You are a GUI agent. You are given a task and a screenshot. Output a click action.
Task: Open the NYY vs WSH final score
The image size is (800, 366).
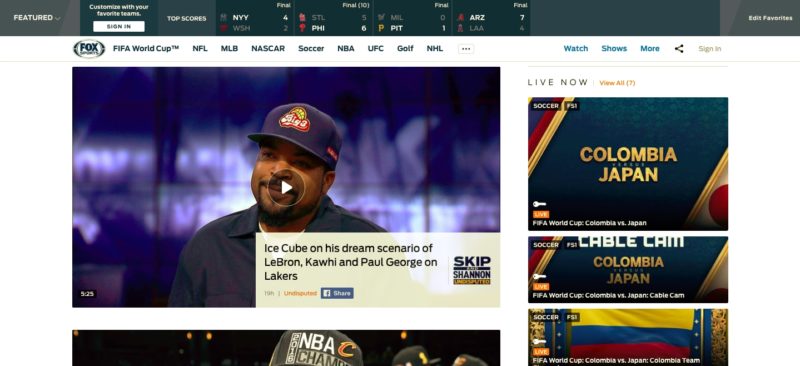[255, 18]
